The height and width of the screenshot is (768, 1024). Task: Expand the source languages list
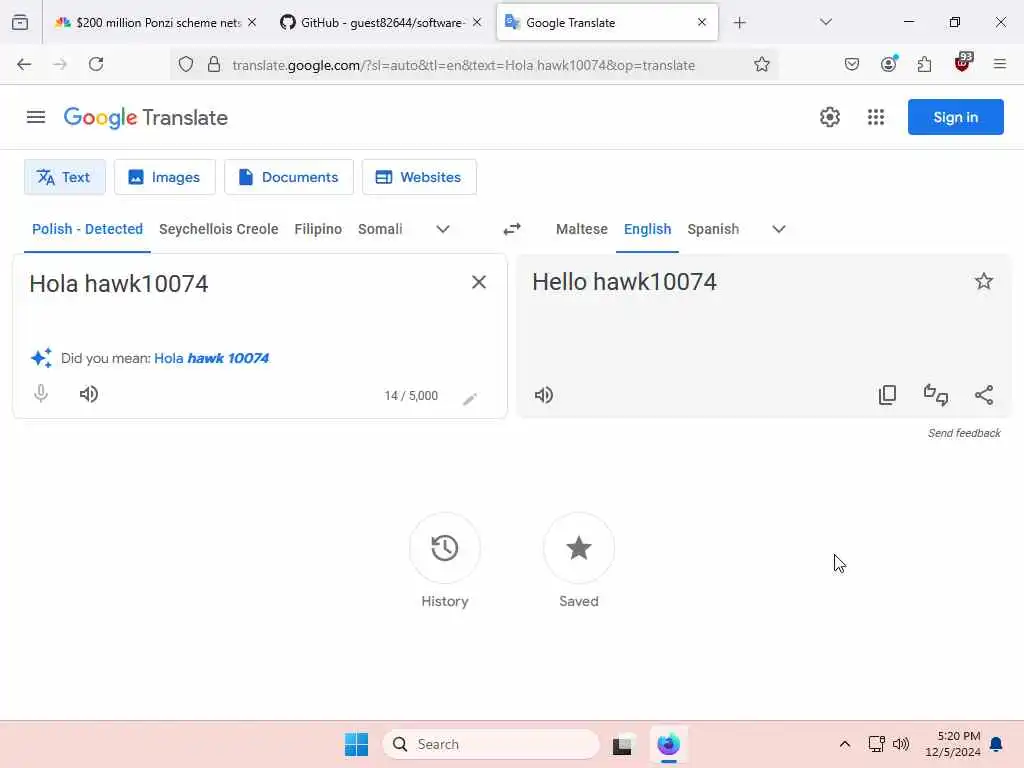pyautogui.click(x=443, y=229)
